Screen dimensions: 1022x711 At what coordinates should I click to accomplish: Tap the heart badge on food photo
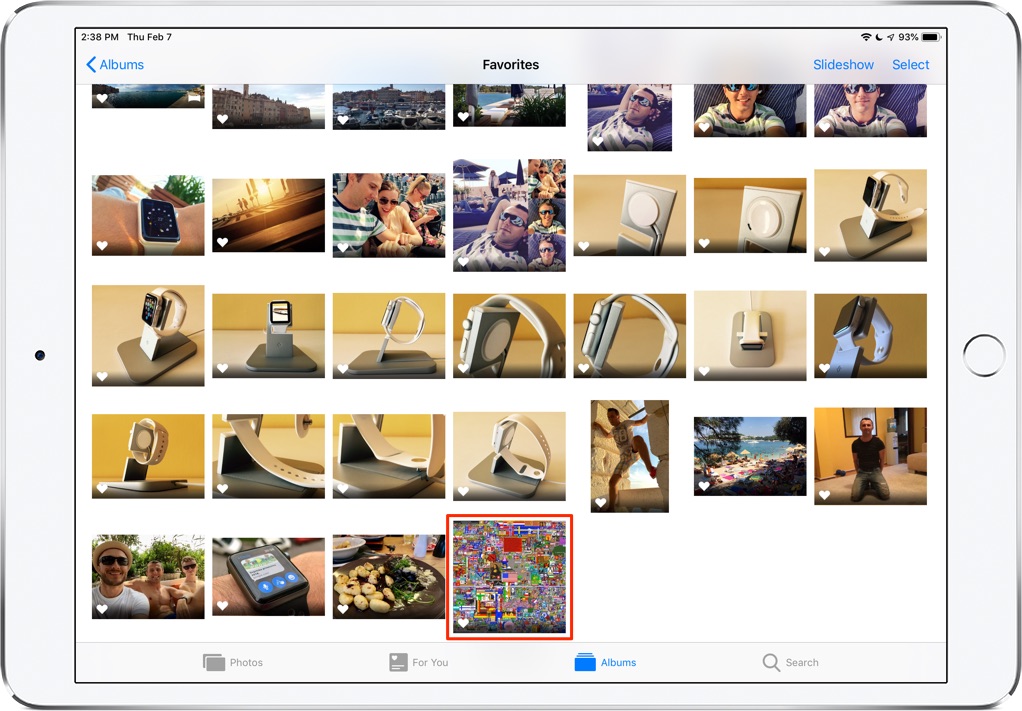[x=343, y=609]
